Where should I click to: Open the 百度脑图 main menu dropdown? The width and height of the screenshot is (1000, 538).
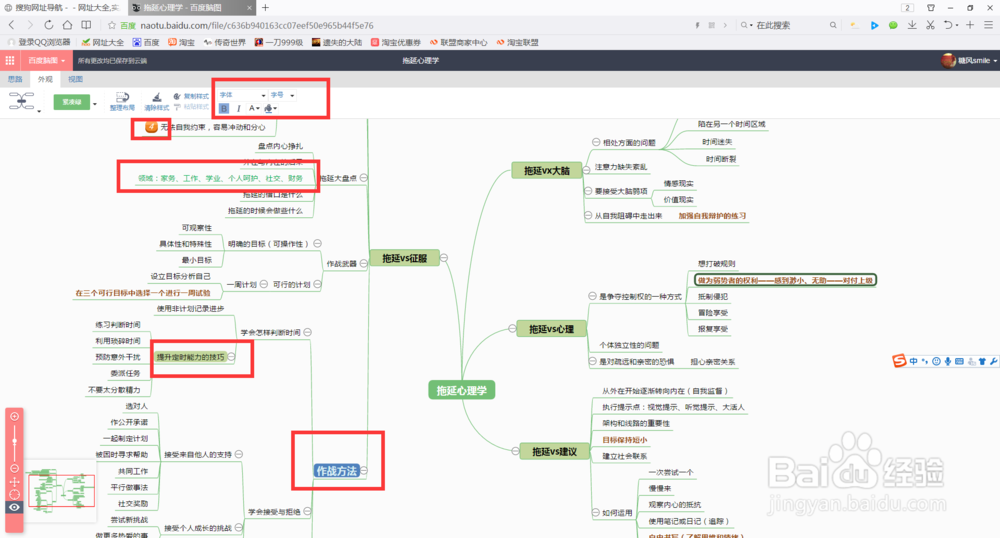pyautogui.click(x=46, y=61)
